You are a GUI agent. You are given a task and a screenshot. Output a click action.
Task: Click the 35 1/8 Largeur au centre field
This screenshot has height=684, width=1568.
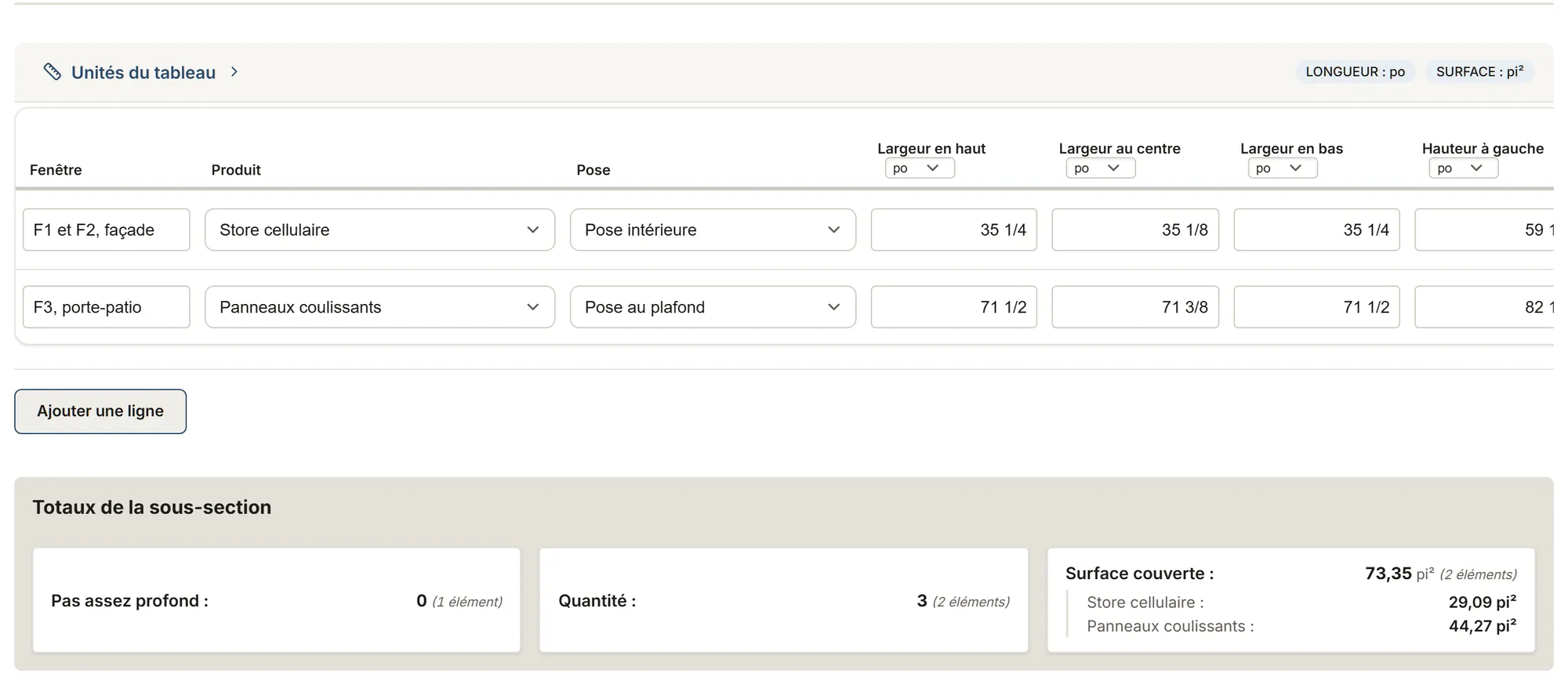(1135, 230)
